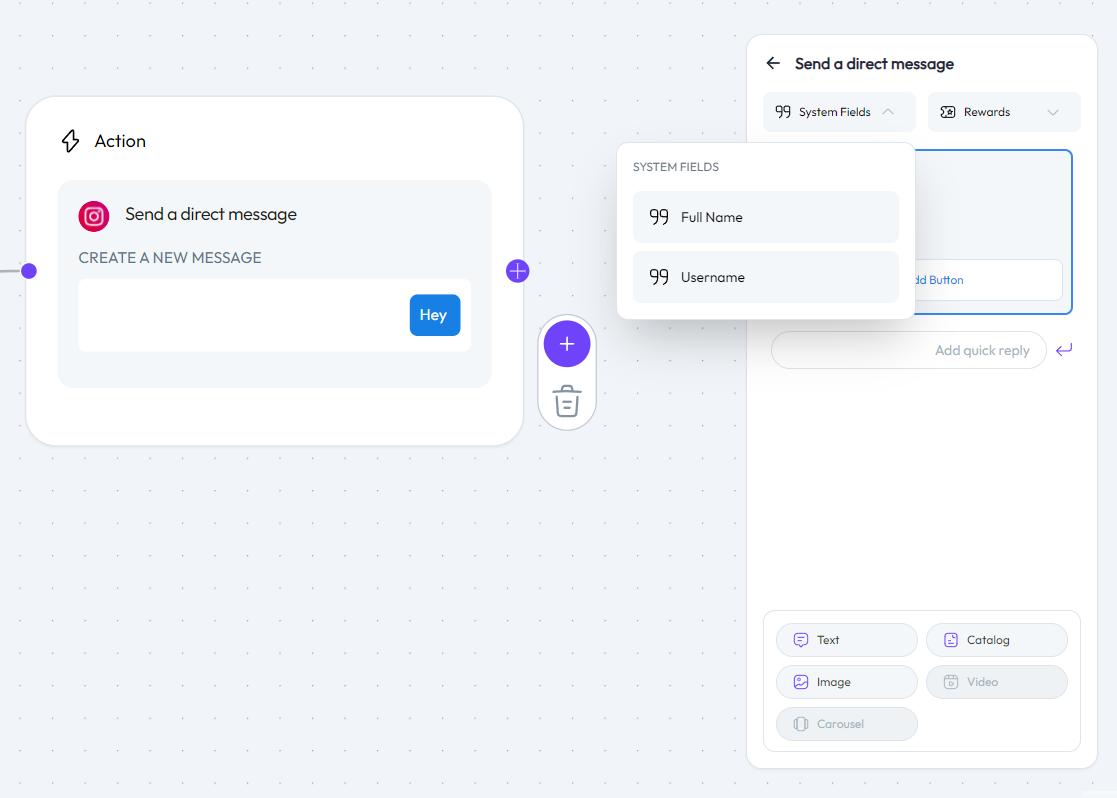Click the trash delete icon
The height and width of the screenshot is (798, 1117).
tap(567, 400)
